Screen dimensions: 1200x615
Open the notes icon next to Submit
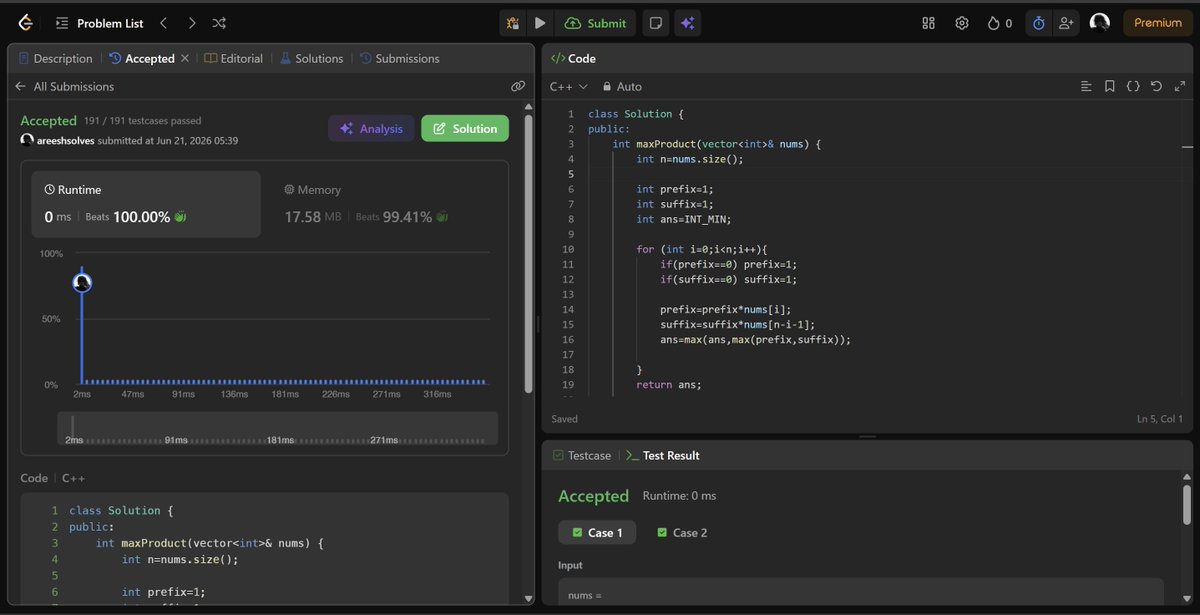655,22
